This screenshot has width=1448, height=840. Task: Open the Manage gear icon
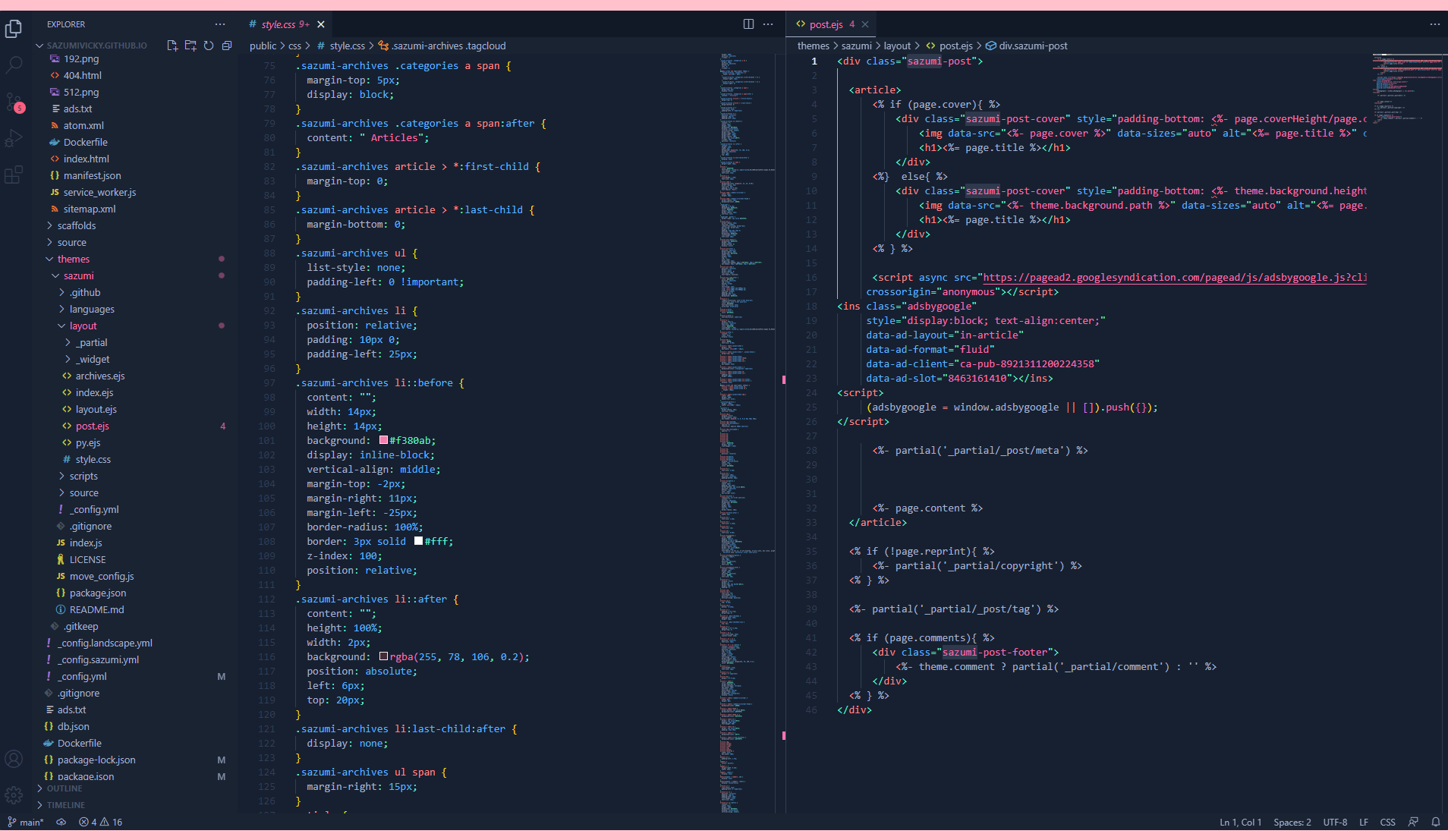[x=14, y=795]
